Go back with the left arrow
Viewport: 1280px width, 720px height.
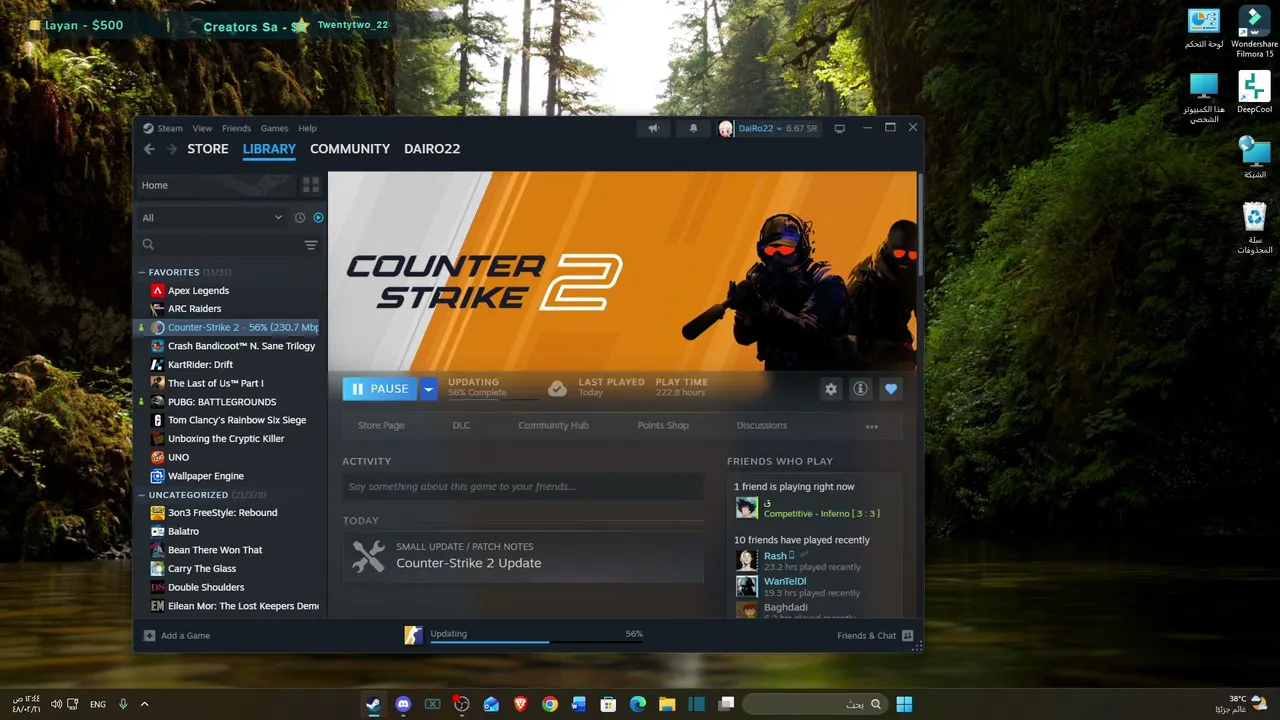tap(149, 149)
